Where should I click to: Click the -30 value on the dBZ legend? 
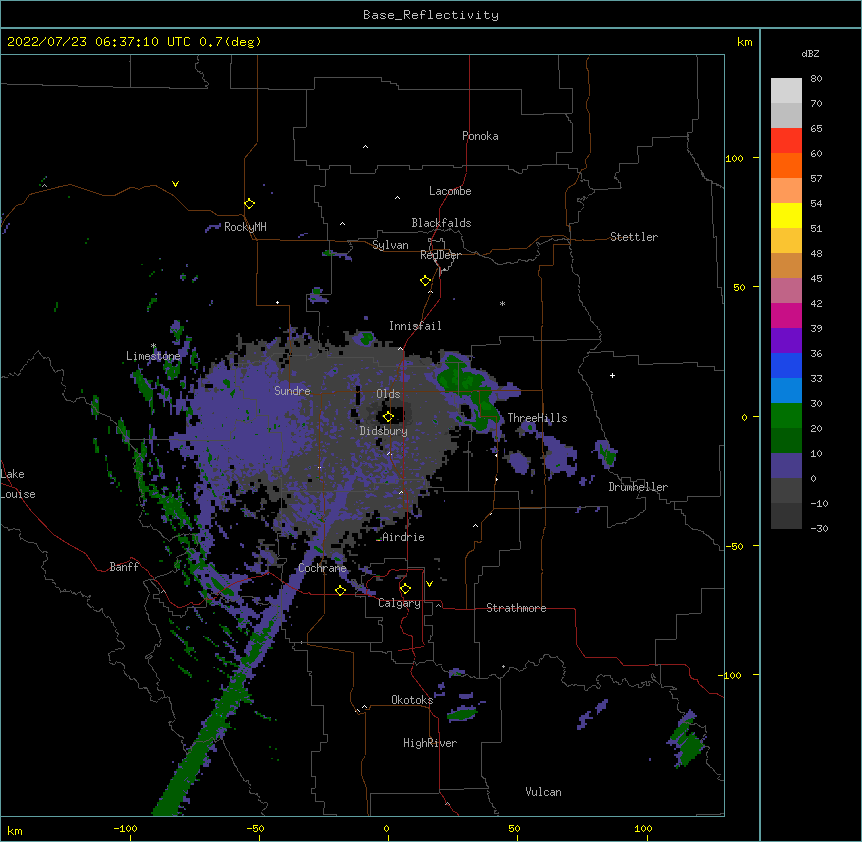pyautogui.click(x=819, y=528)
